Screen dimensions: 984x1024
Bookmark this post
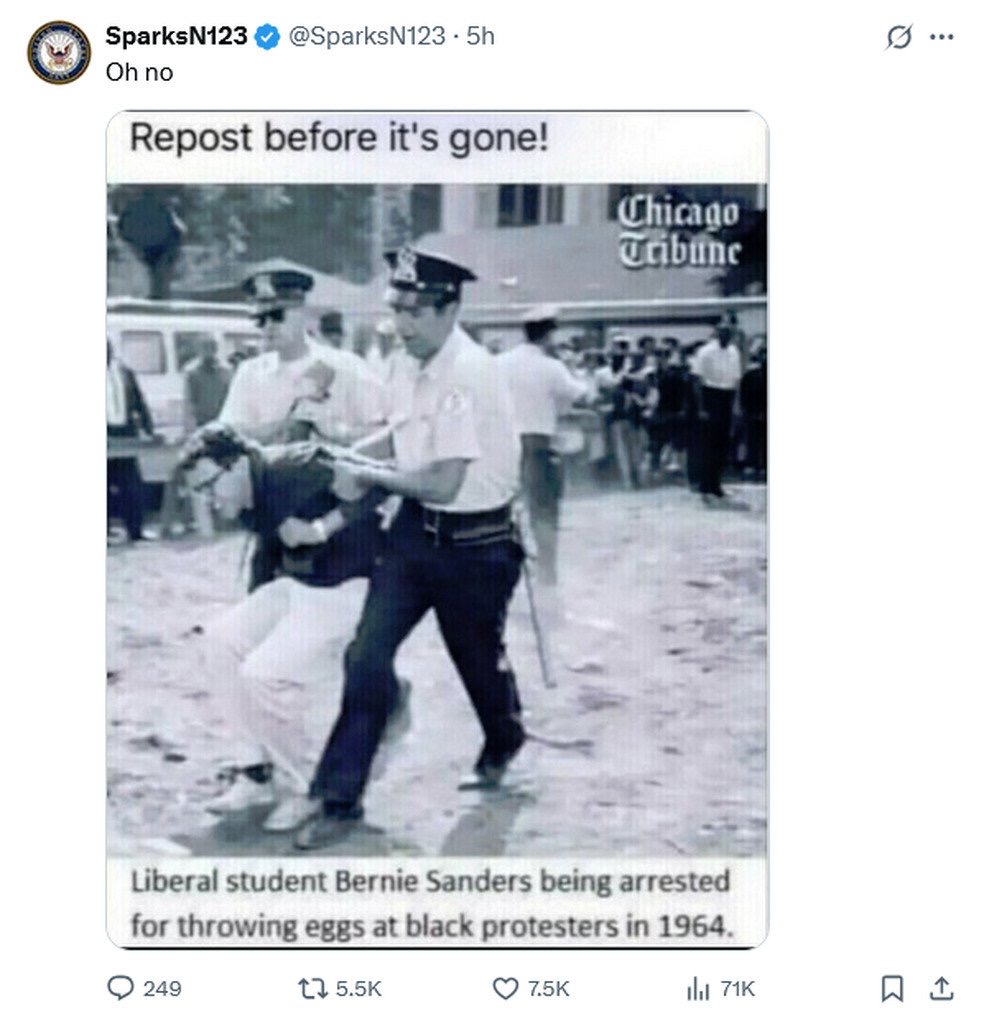[x=892, y=988]
